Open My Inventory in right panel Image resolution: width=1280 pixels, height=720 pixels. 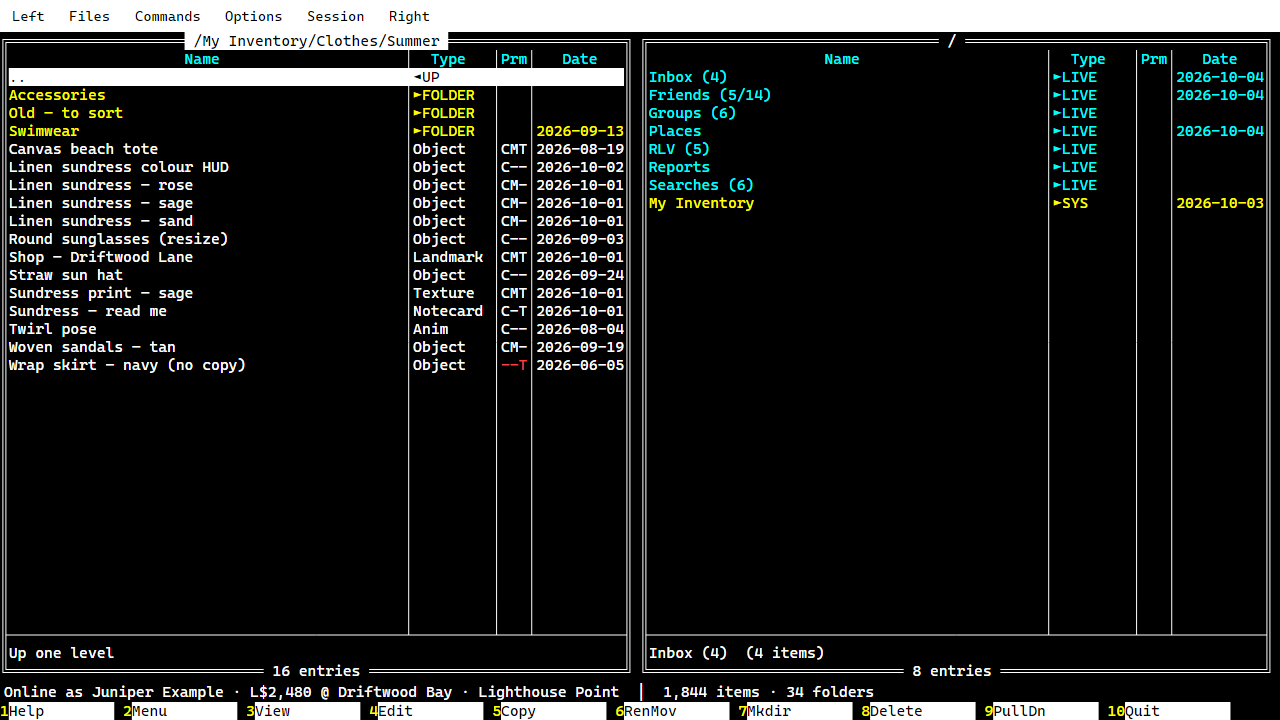(956, 203)
